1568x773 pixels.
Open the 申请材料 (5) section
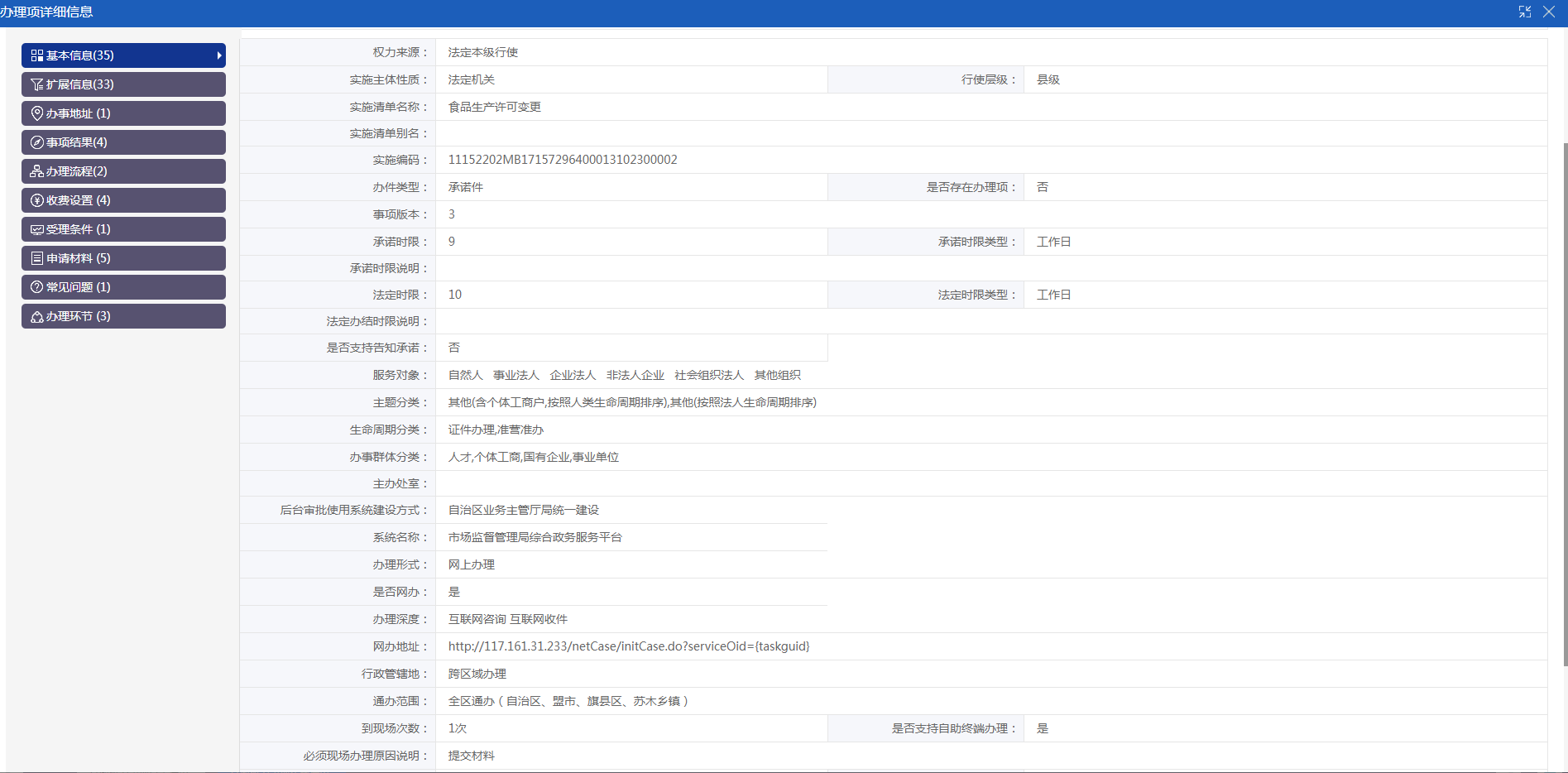[123, 258]
